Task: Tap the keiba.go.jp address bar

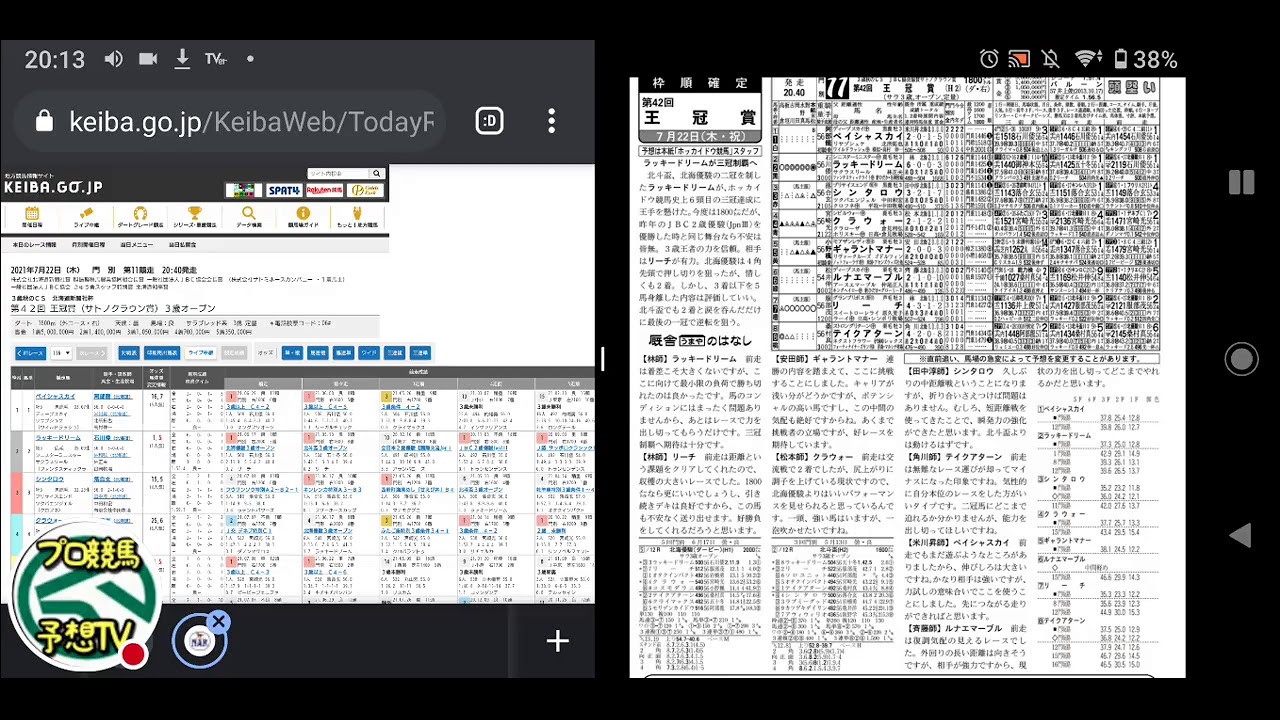Action: coord(250,122)
